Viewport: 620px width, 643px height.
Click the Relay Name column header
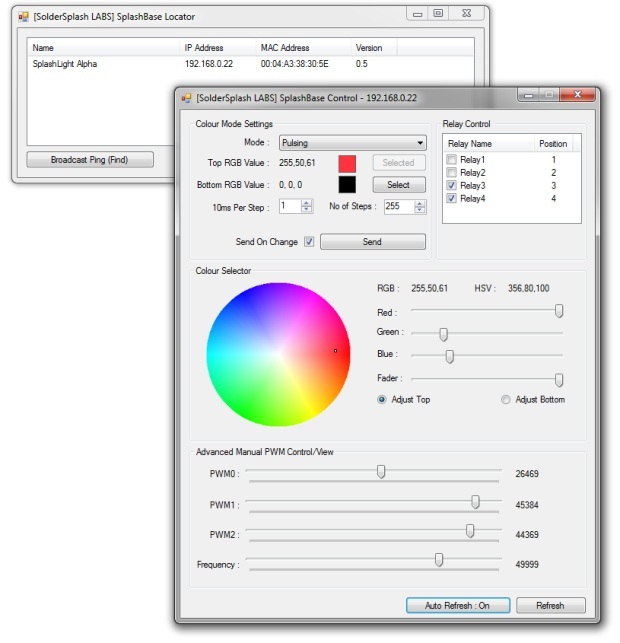[488, 144]
